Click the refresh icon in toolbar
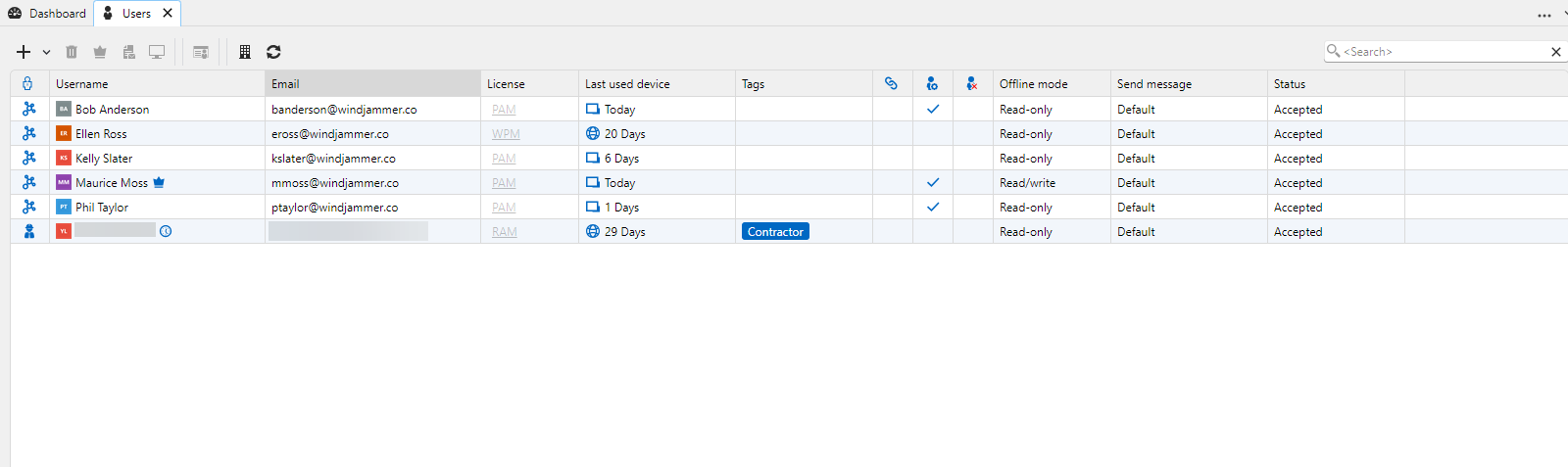The height and width of the screenshot is (467, 1568). click(273, 52)
